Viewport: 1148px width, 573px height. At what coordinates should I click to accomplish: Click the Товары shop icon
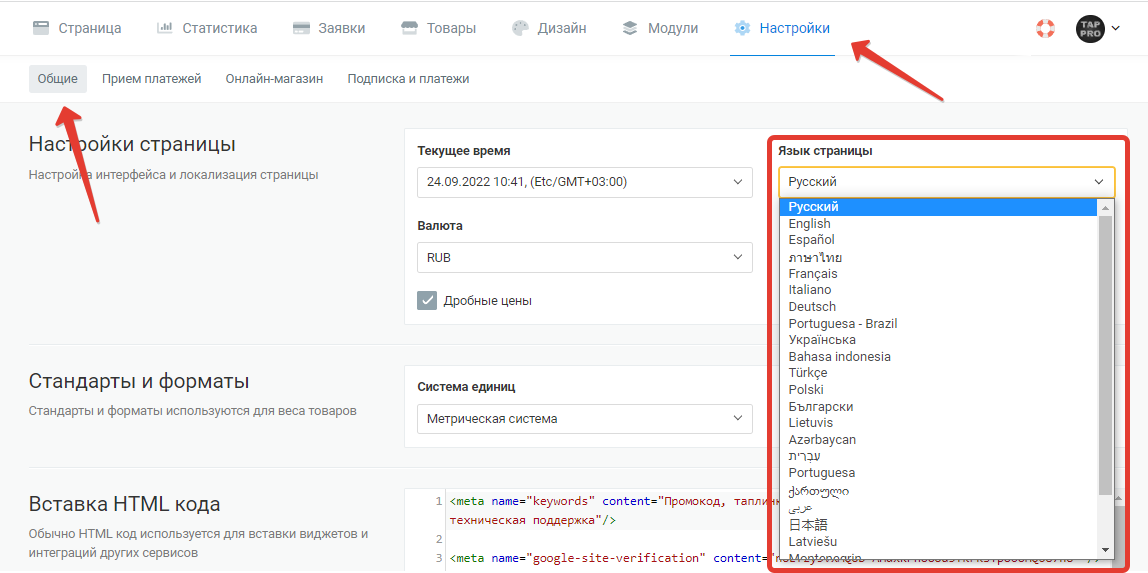pyautogui.click(x=410, y=29)
